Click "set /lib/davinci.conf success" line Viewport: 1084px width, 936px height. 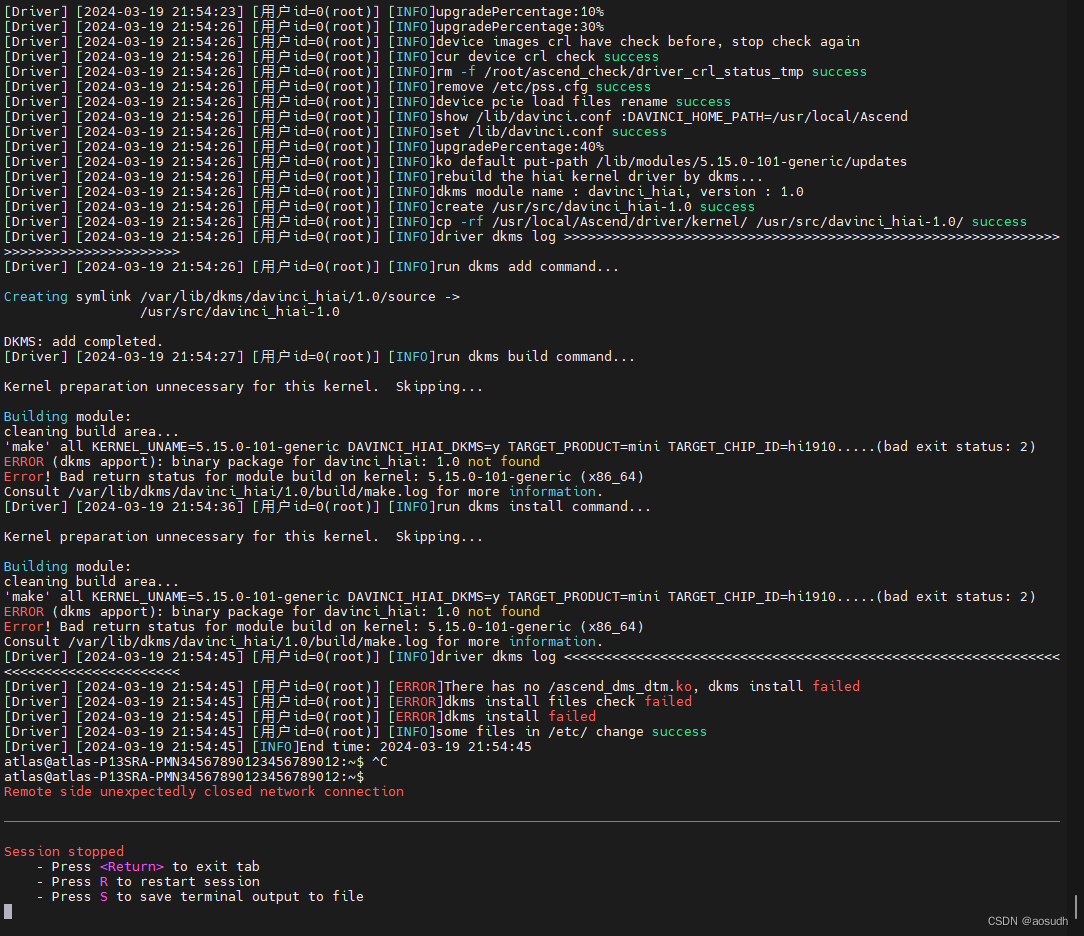pos(336,131)
